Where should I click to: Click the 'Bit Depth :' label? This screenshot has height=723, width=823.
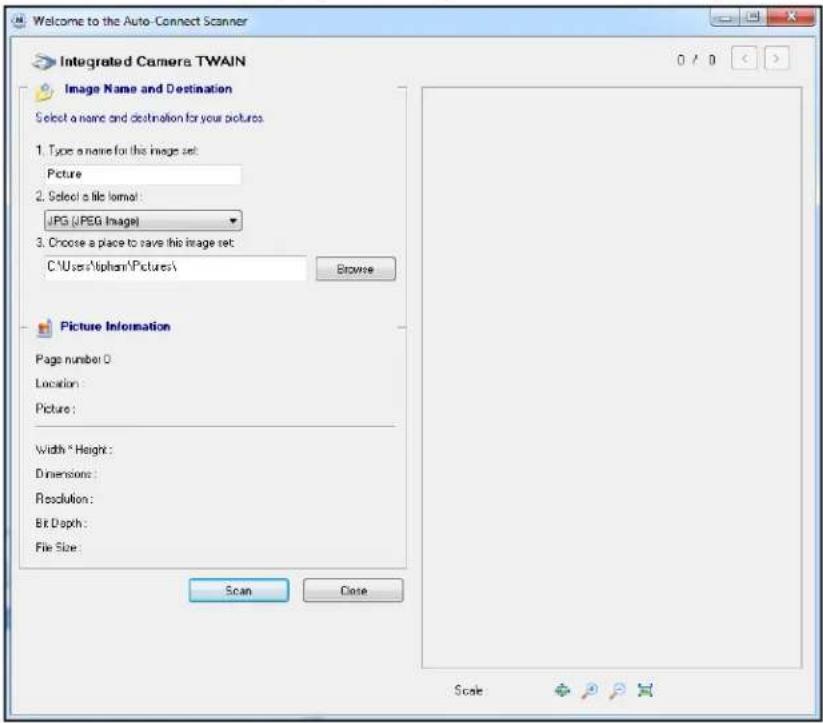tap(61, 523)
